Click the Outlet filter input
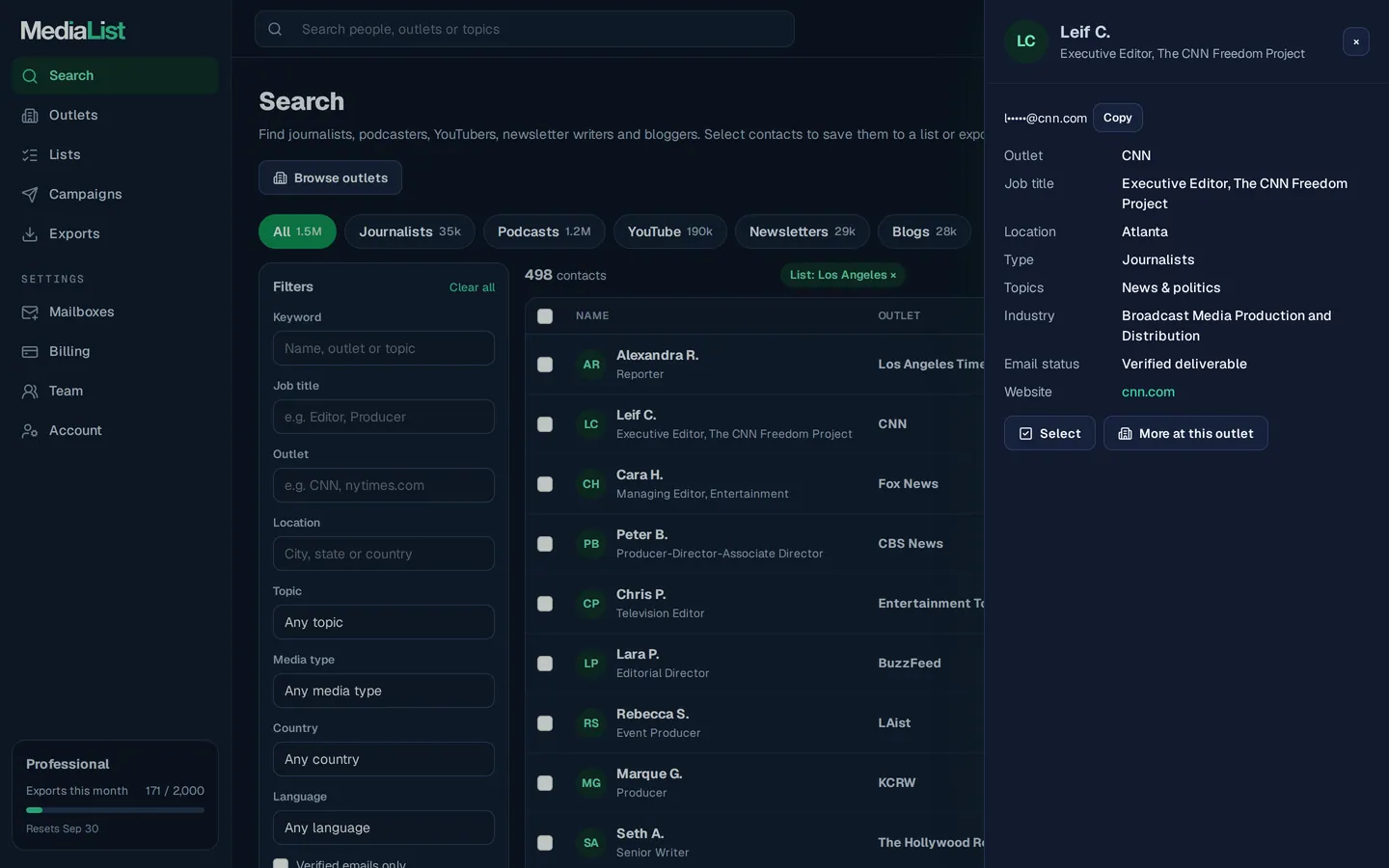 (384, 485)
